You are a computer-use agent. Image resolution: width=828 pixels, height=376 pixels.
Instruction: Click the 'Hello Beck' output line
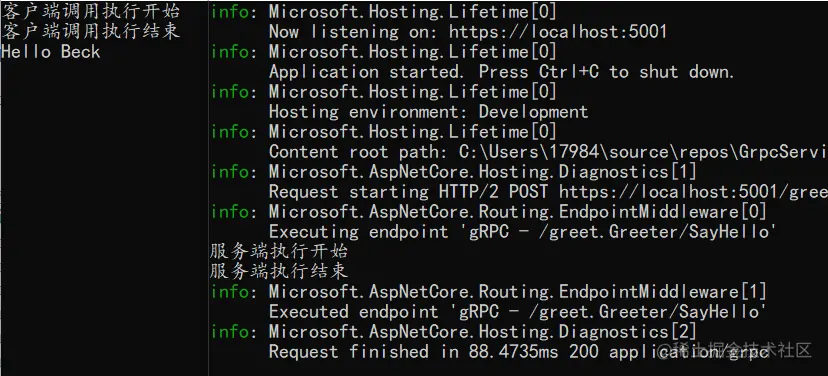(51, 52)
